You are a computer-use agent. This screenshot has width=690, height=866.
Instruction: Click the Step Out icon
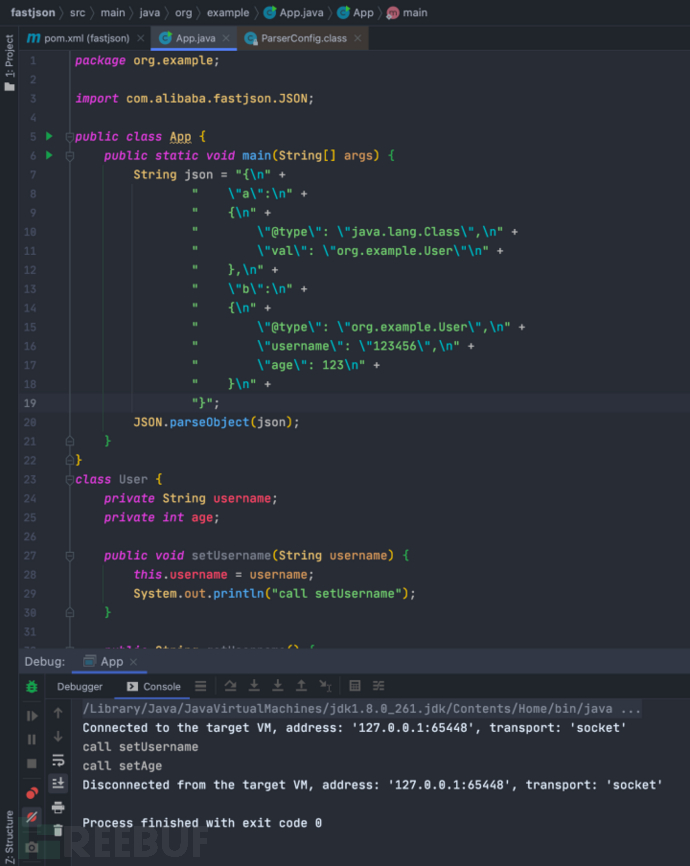(301, 686)
